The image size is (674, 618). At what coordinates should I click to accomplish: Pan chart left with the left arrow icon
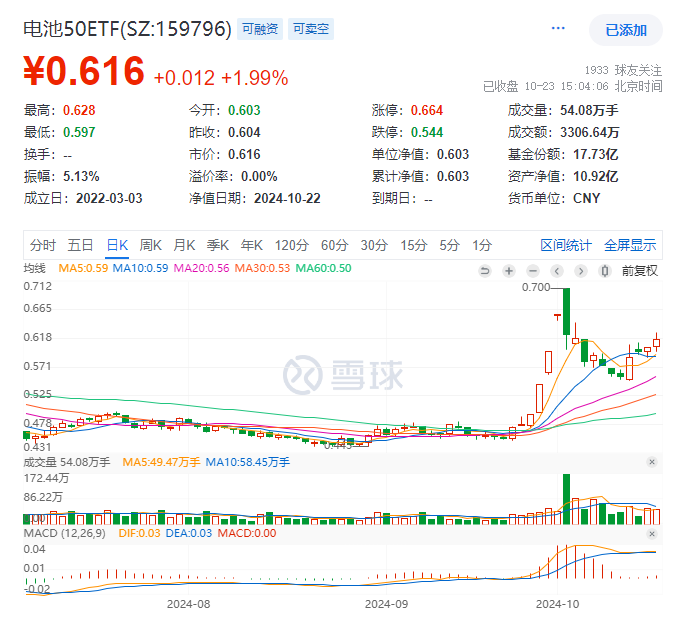(557, 271)
